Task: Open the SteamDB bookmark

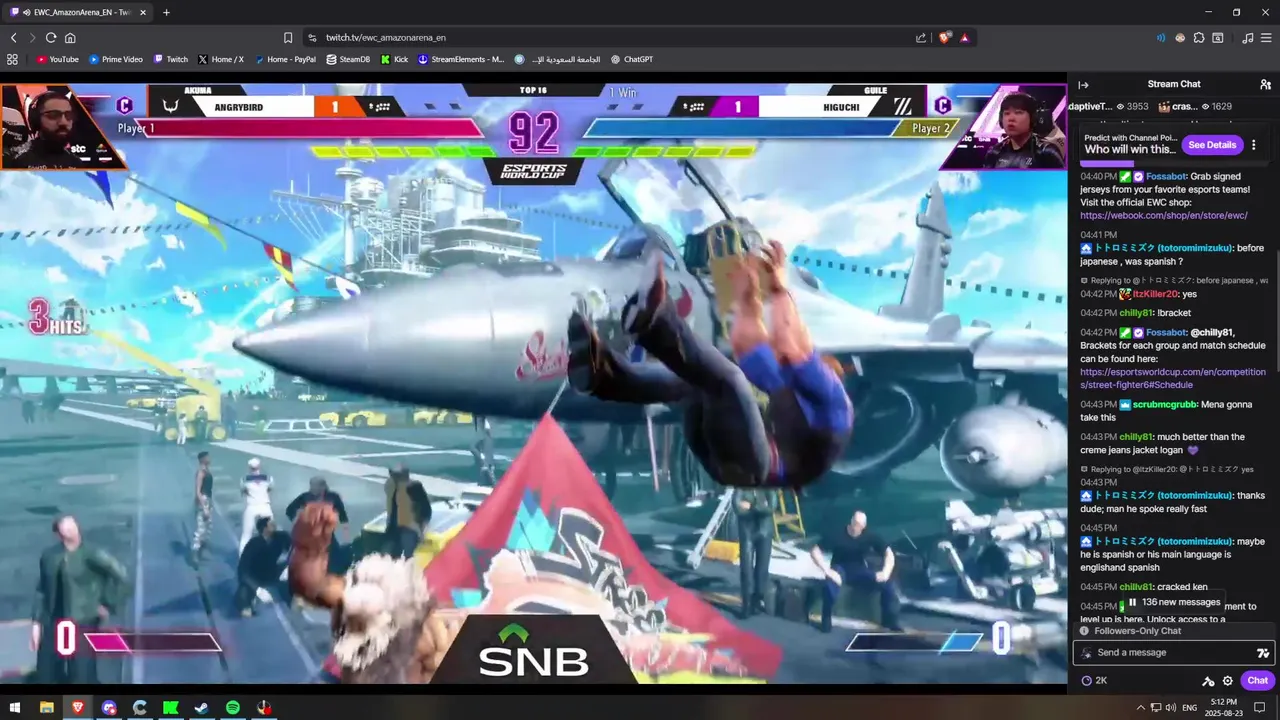Action: 348,60
